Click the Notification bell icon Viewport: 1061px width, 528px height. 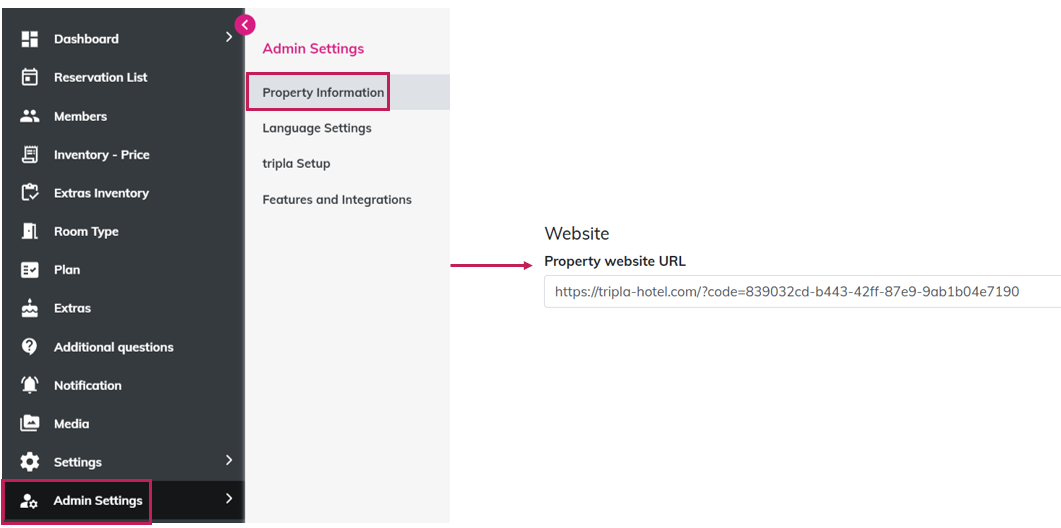[x=30, y=385]
